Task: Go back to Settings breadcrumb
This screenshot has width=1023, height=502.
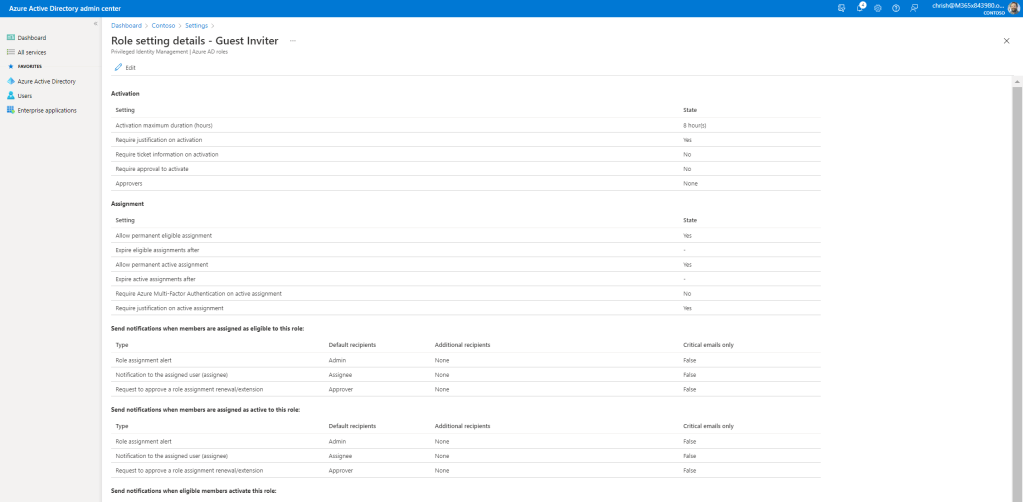Action: [x=197, y=24]
